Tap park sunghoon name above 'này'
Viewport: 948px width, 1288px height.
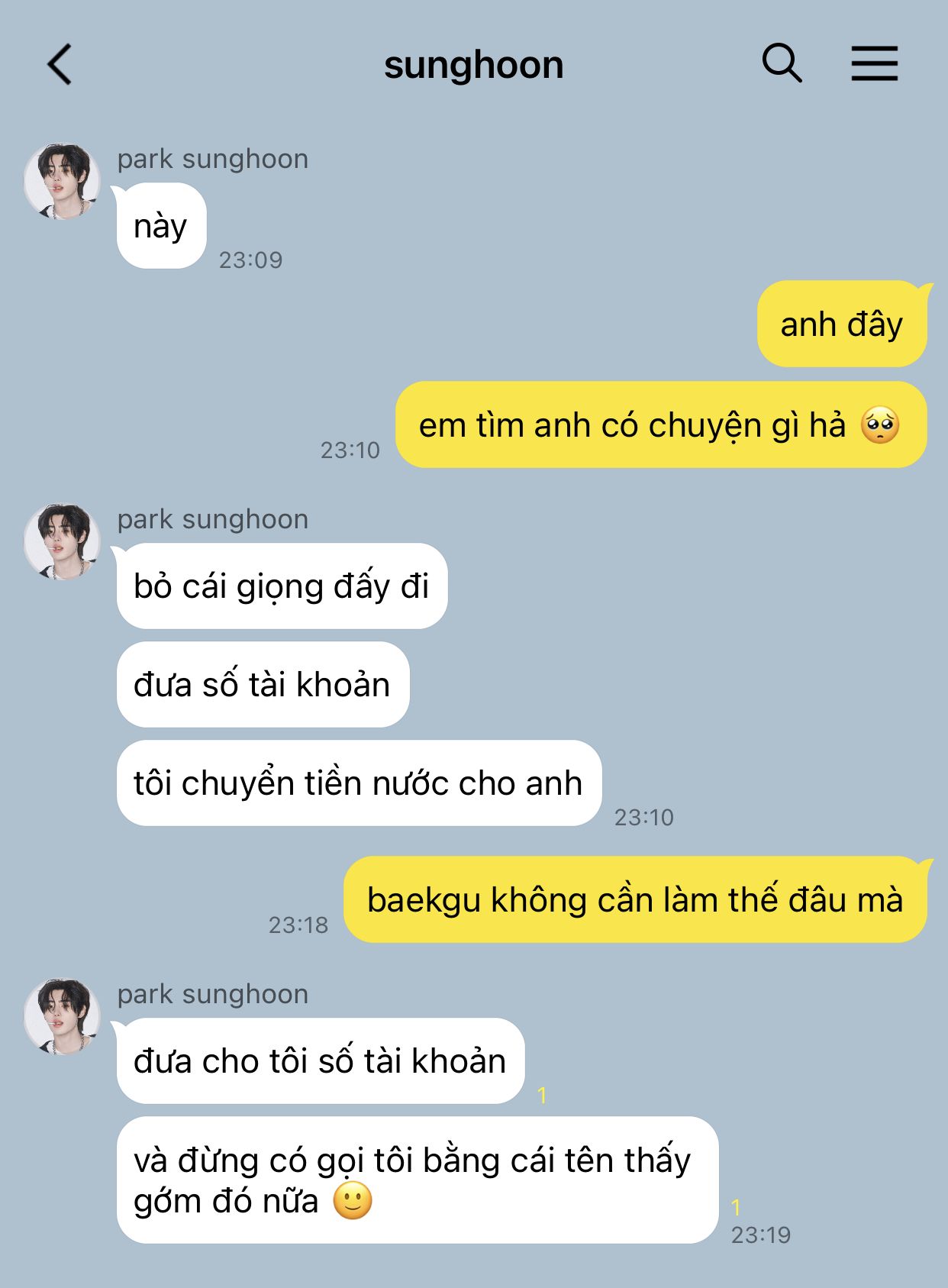pyautogui.click(x=212, y=160)
